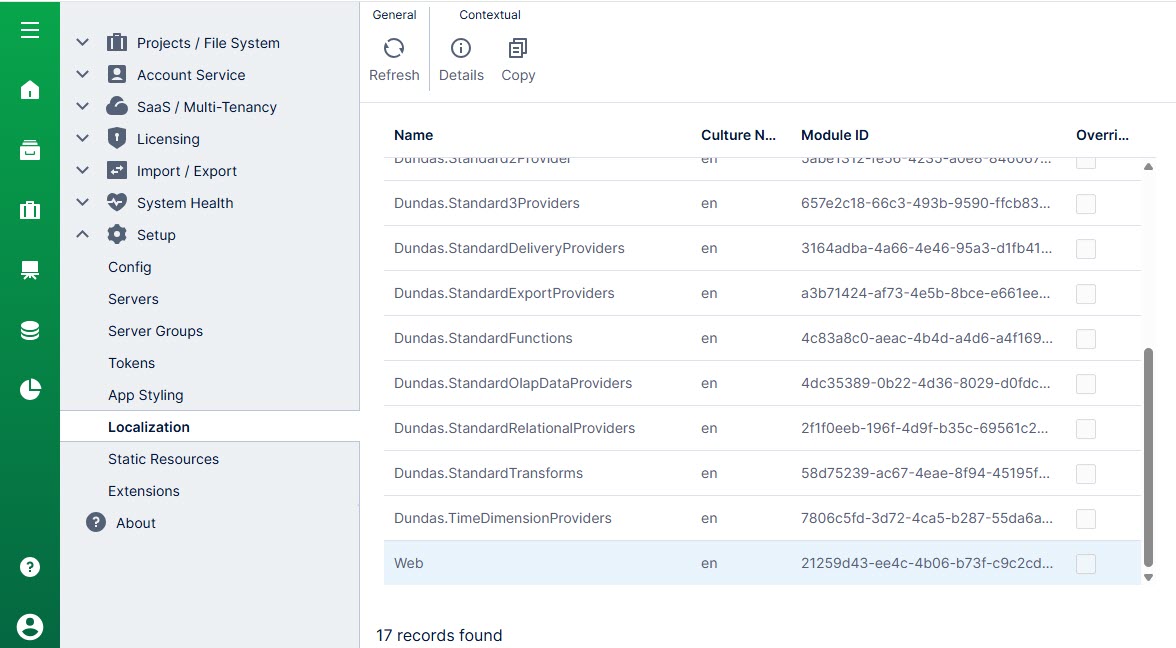Open the user profile icon

[30, 627]
